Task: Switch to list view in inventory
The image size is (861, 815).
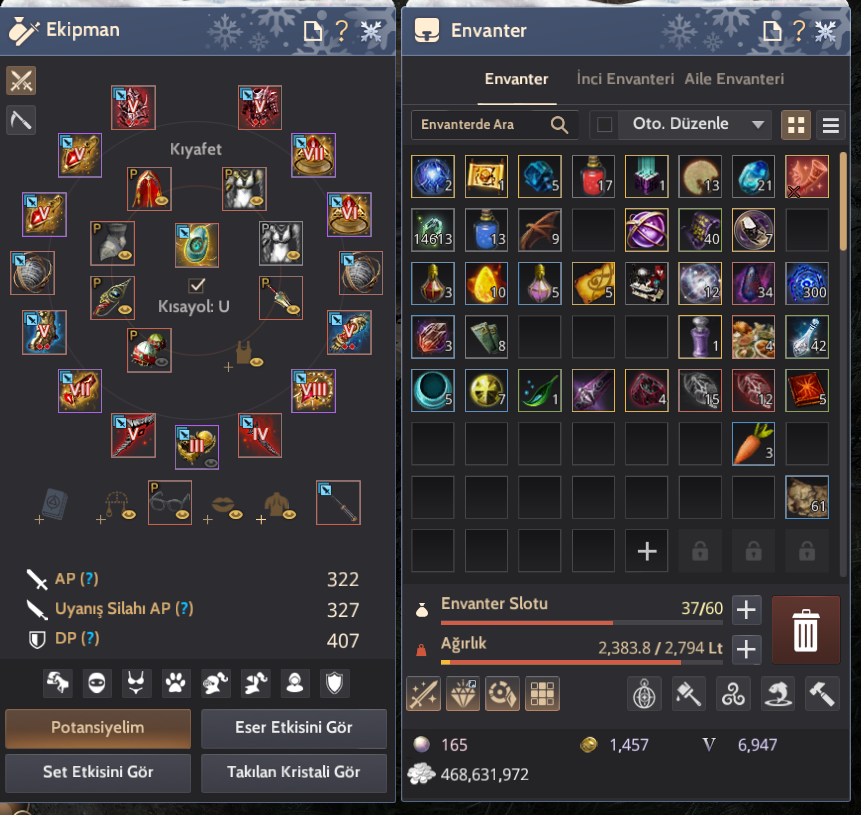Action: point(830,125)
